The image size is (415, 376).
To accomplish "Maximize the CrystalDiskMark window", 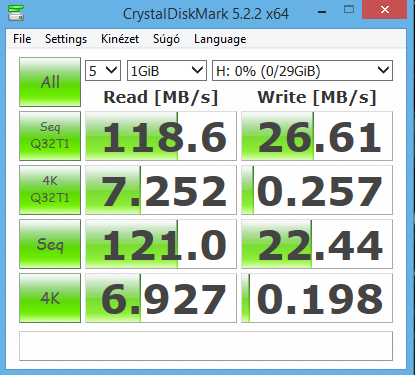I will (x=349, y=10).
